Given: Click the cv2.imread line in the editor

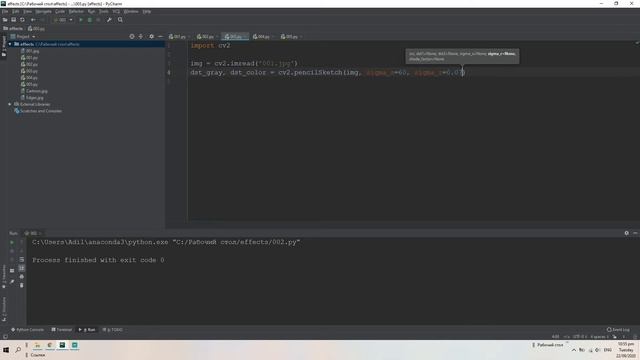Looking at the screenshot, I should 244,64.
